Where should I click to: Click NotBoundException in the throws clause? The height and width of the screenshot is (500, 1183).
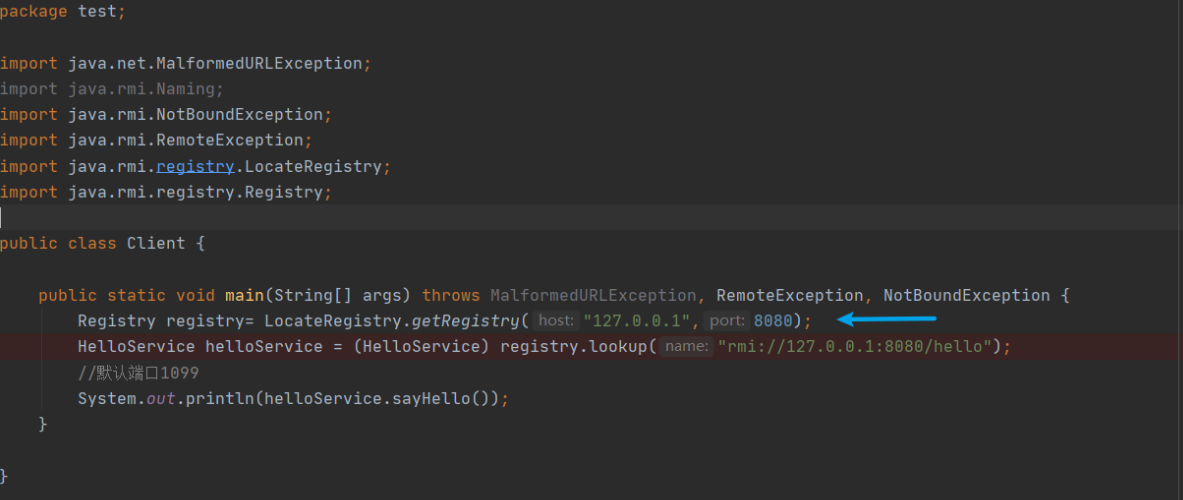(x=966, y=295)
